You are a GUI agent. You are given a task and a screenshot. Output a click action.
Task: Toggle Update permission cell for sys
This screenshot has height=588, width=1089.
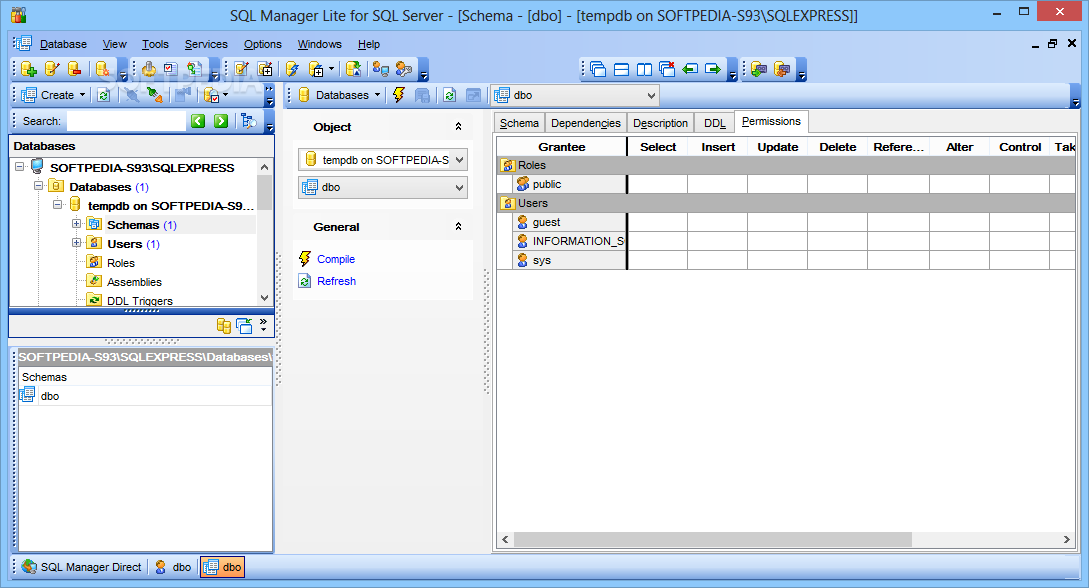tap(777, 260)
